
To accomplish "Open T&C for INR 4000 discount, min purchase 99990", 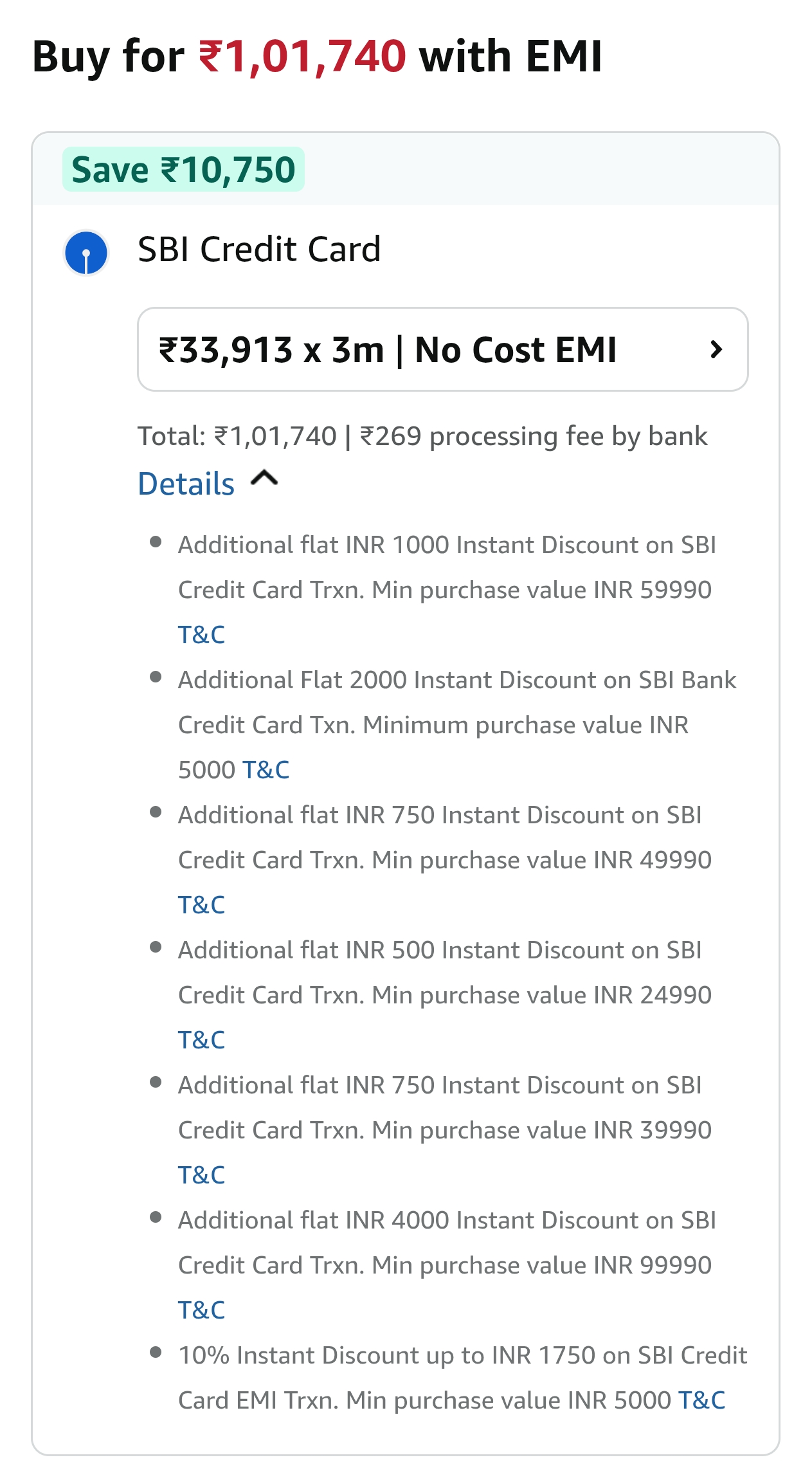I will (x=201, y=1310).
